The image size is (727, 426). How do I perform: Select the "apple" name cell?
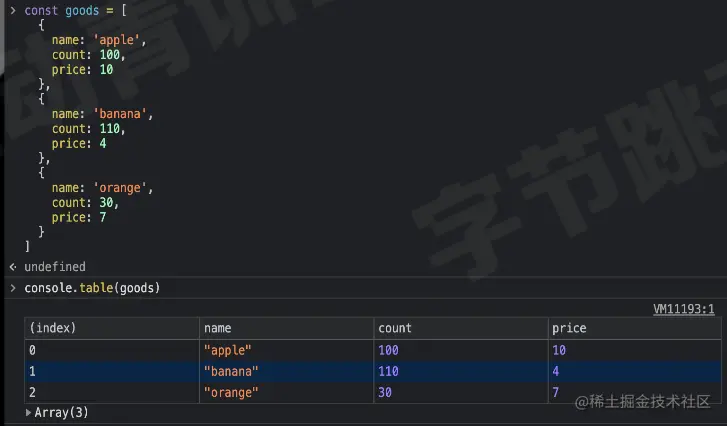click(x=228, y=350)
